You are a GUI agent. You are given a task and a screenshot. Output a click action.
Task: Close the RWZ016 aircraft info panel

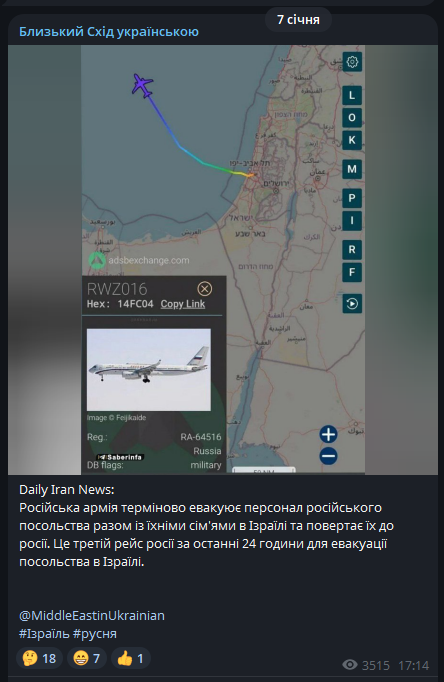pos(204,289)
